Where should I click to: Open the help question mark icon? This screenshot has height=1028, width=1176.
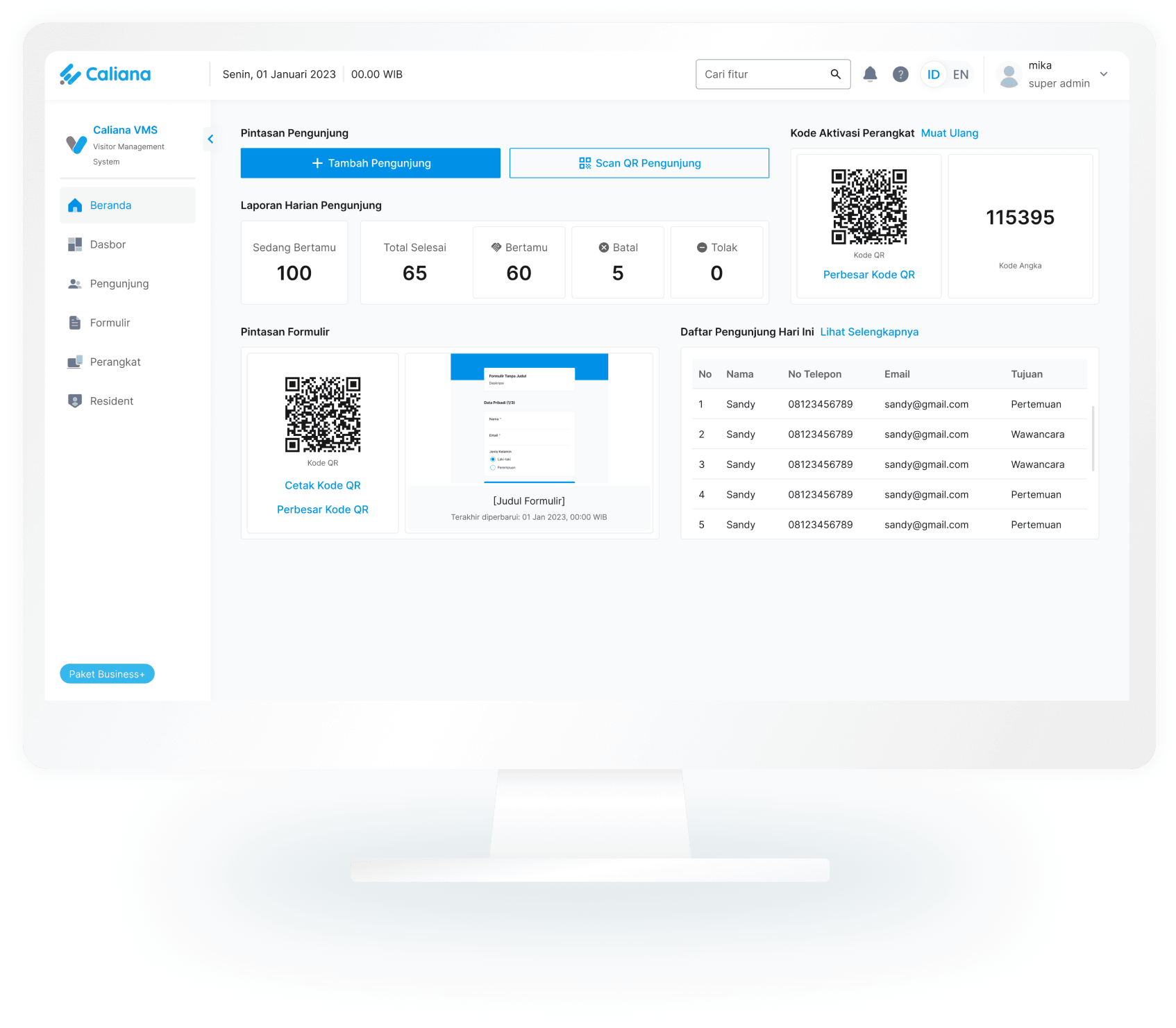[900, 74]
